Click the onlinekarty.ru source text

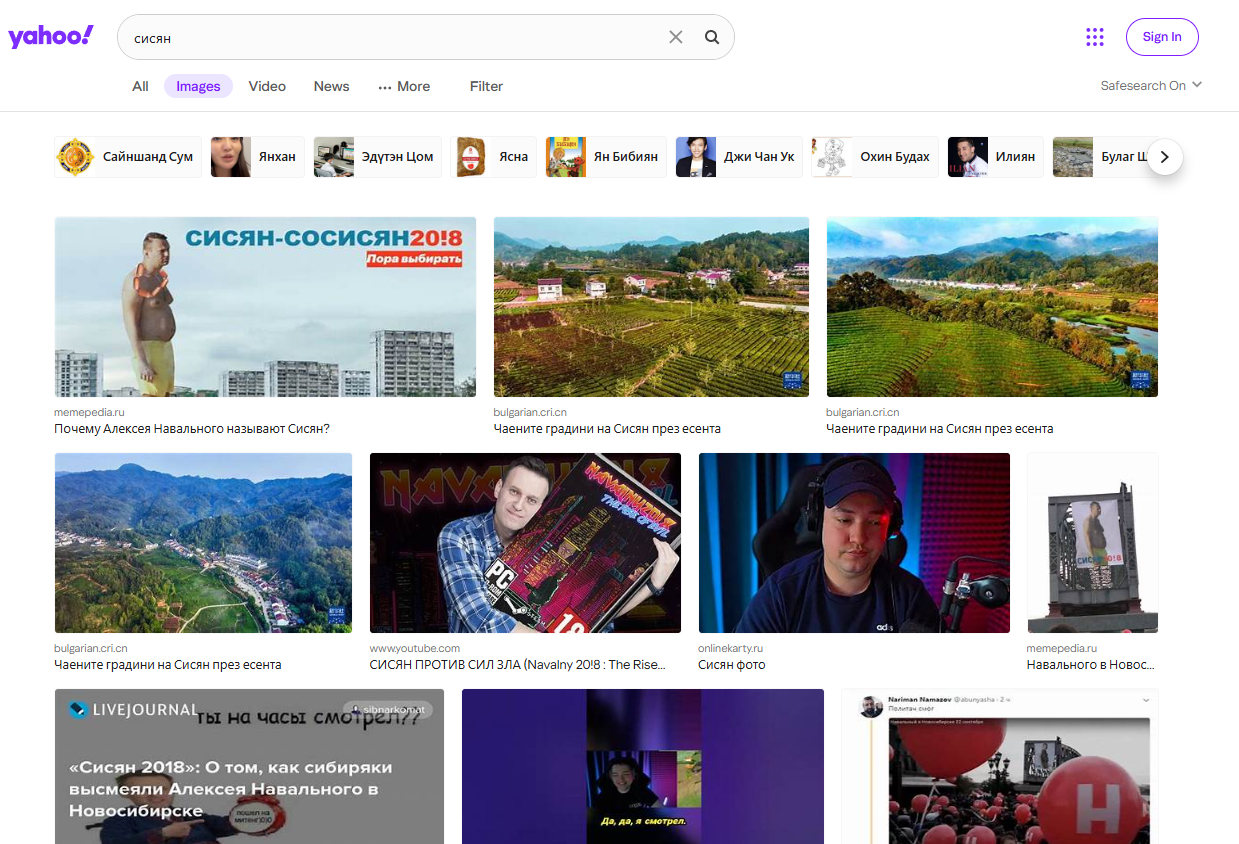tap(731, 648)
